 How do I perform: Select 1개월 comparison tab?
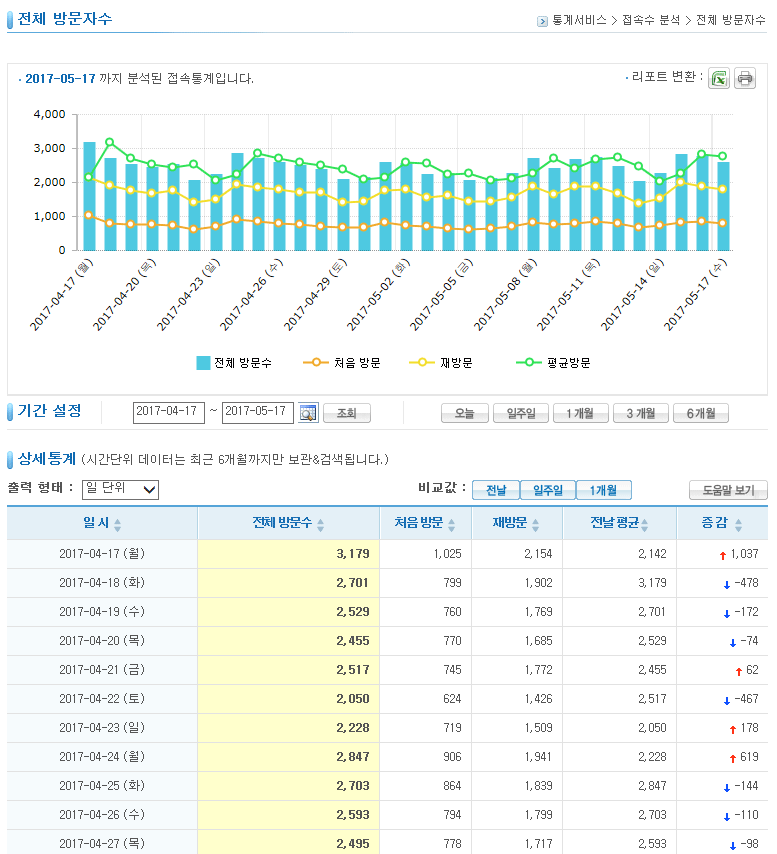603,490
